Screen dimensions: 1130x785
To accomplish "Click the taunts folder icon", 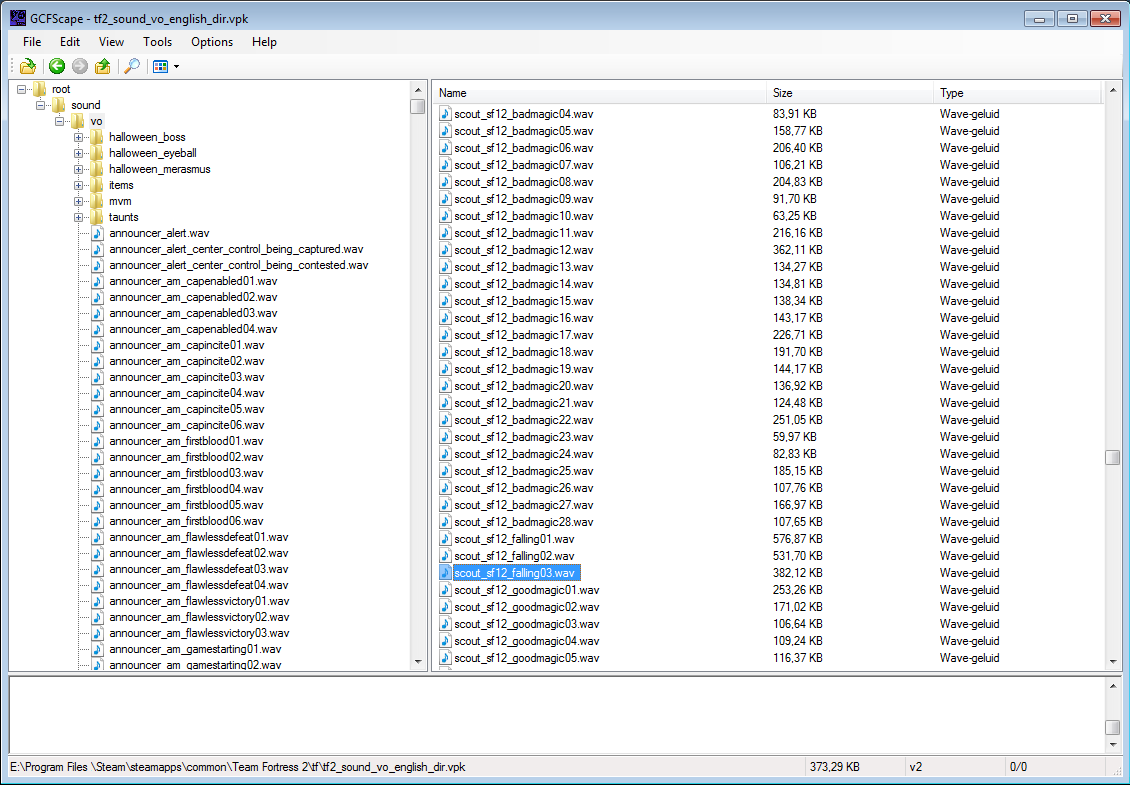I will pos(97,217).
